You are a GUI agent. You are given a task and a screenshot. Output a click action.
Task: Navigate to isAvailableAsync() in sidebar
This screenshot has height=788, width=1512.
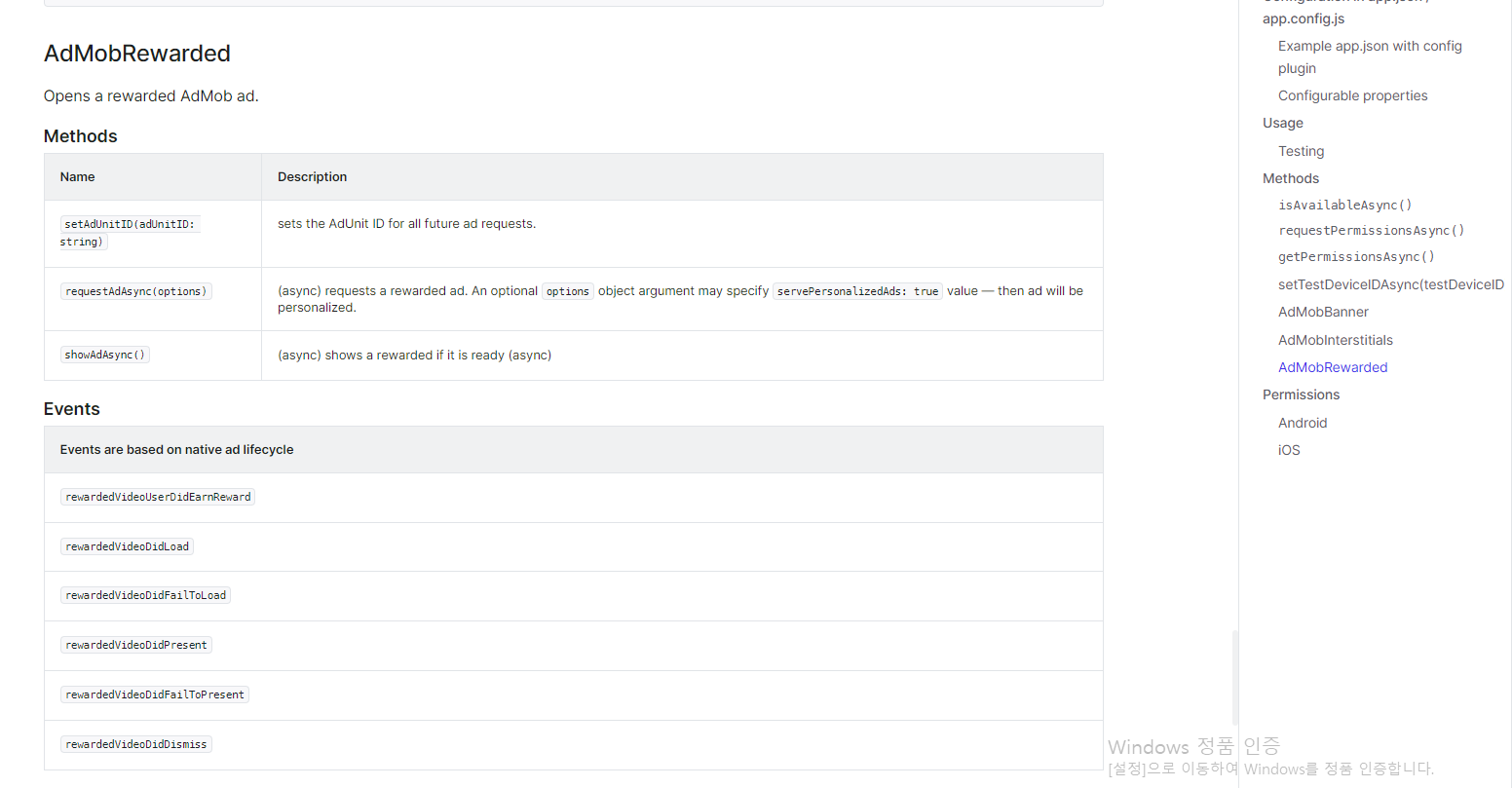point(1344,205)
